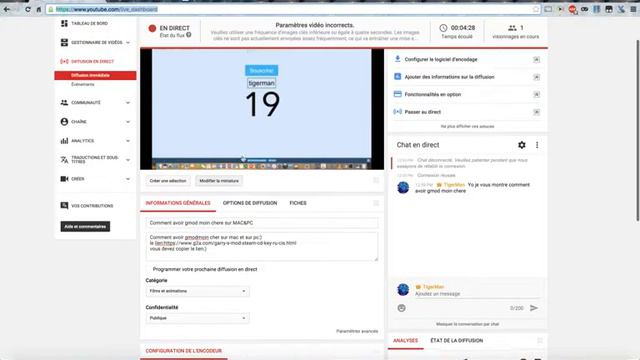Image resolution: width=640 pixels, height=360 pixels.
Task: Open the emoji picker in chat
Action: [x=402, y=308]
